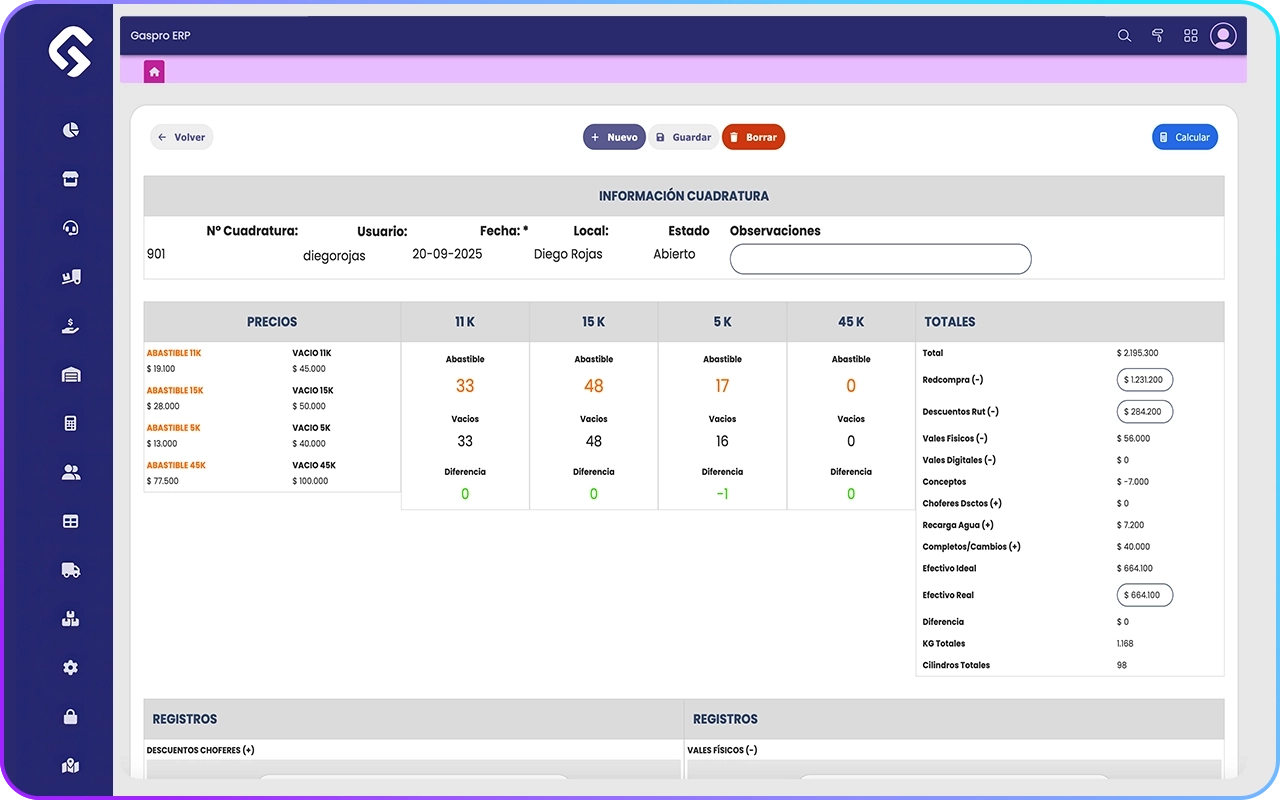Select the hand-with-dollar payments sidebar icon
1280x800 pixels.
click(70, 326)
